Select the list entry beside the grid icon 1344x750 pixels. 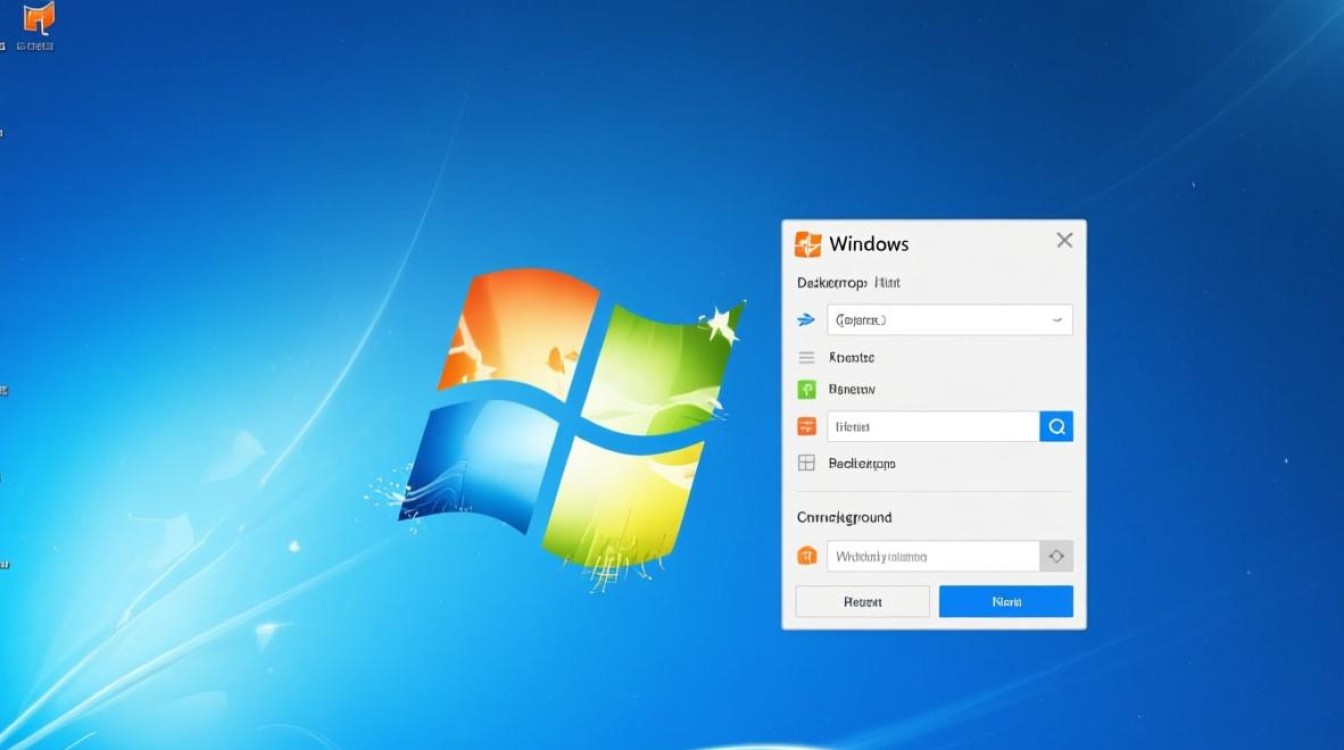pos(862,463)
